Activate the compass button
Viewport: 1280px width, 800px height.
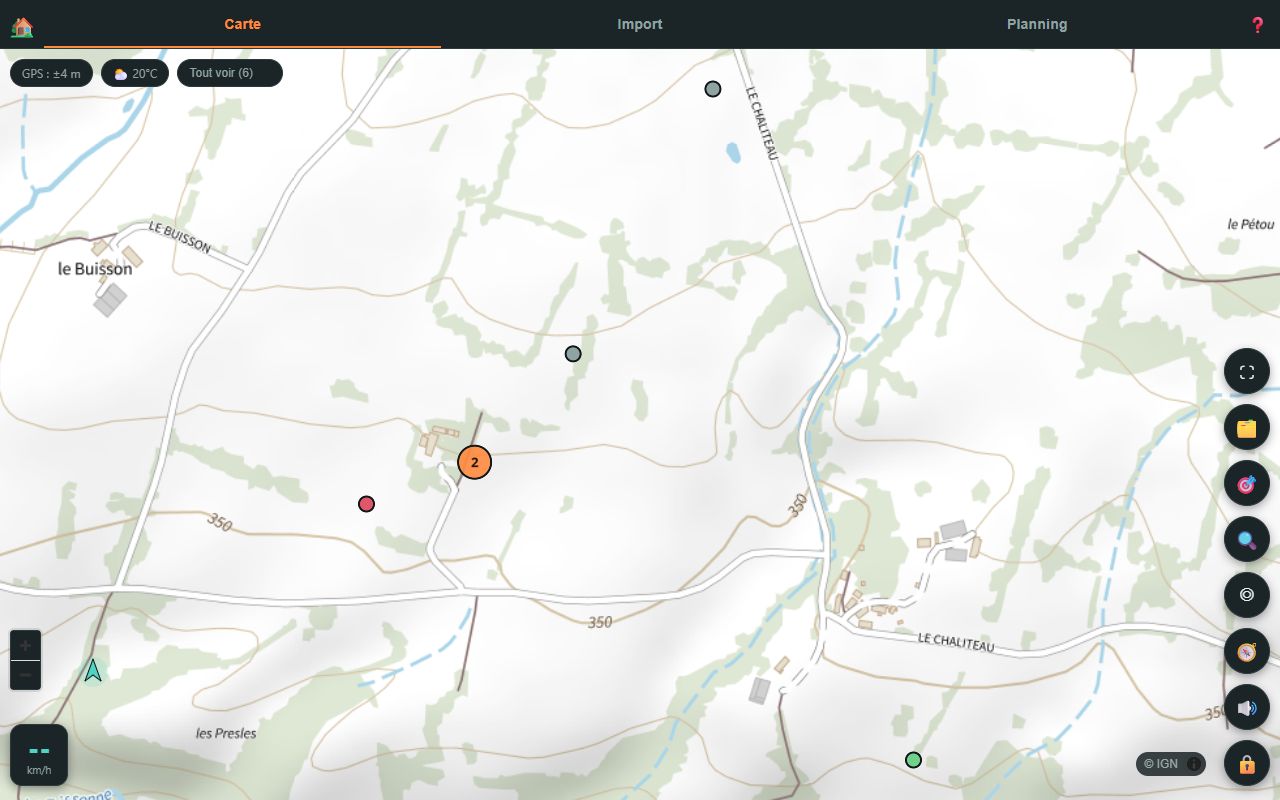(x=1247, y=651)
